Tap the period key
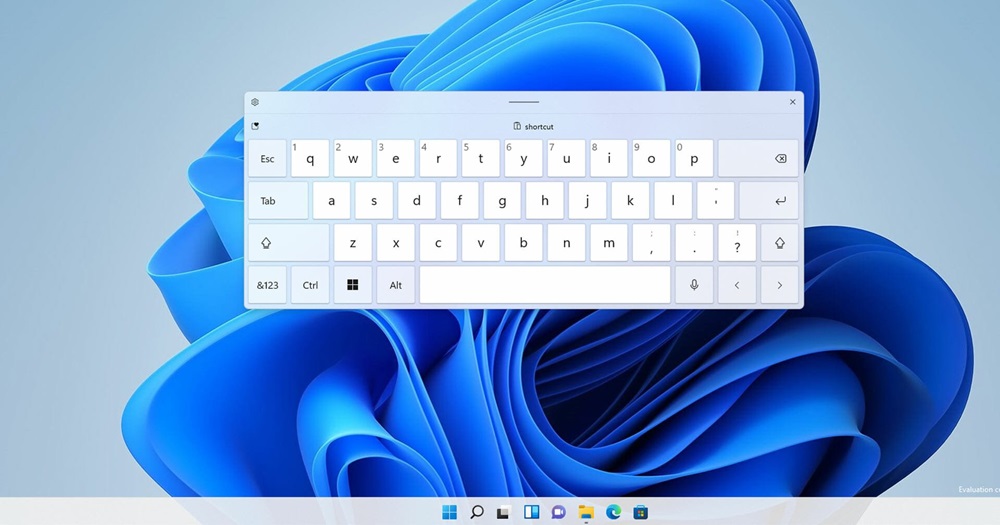Image resolution: width=1000 pixels, height=525 pixels. click(x=694, y=243)
